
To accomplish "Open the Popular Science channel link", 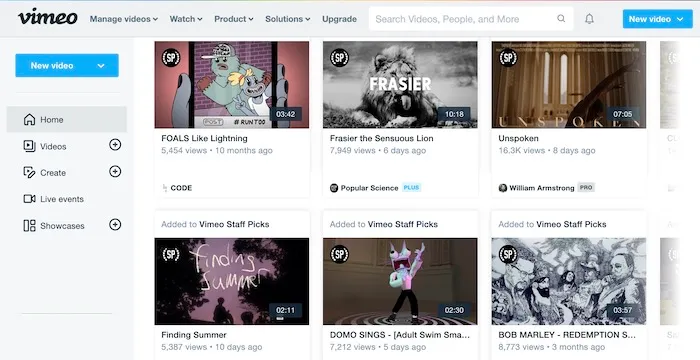I will (369, 188).
